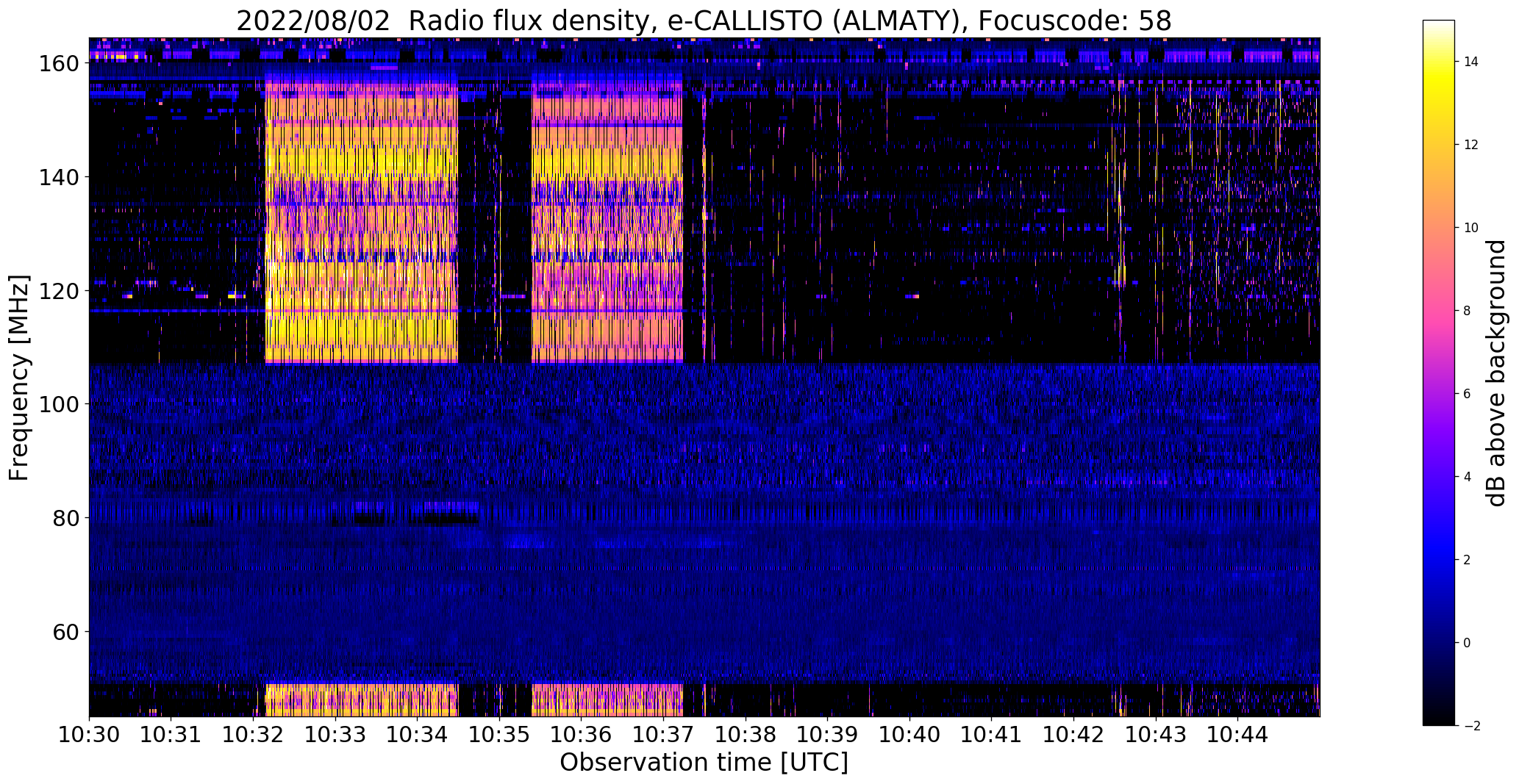Click the plot title mentioning e-CALLISTO (ALMATY)

(704, 21)
